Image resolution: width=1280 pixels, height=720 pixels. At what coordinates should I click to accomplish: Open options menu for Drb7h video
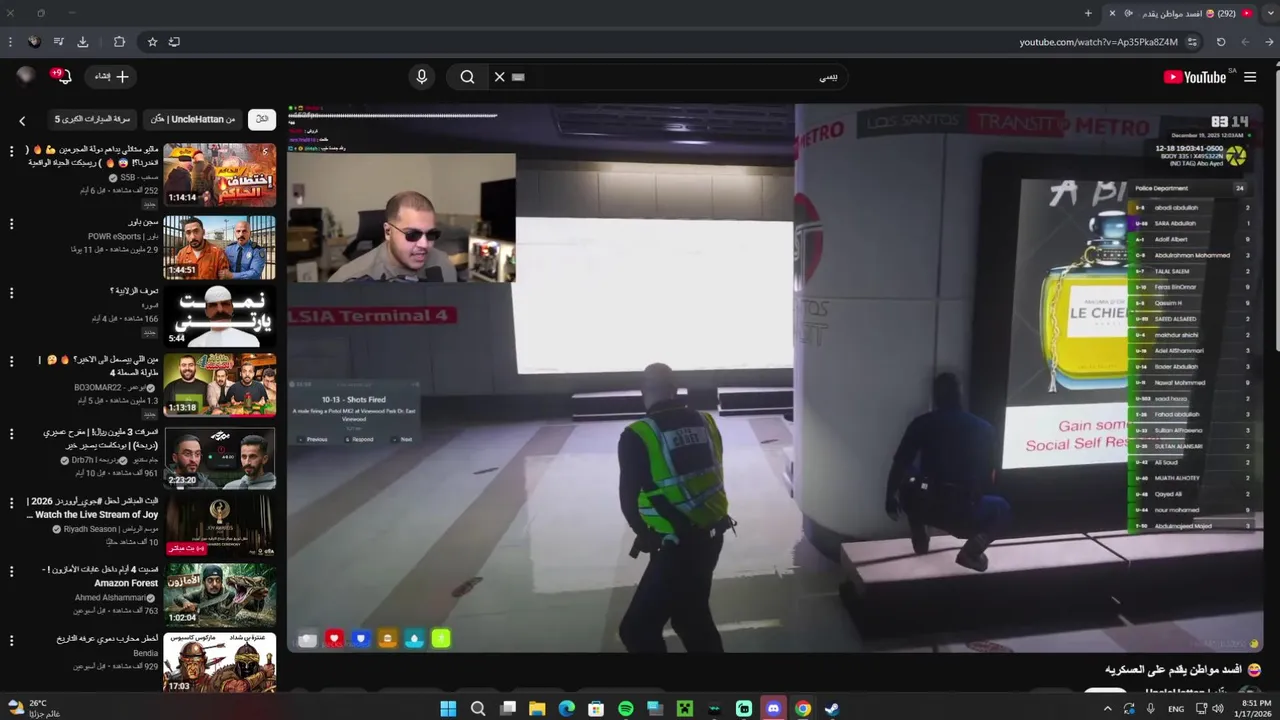(x=12, y=434)
